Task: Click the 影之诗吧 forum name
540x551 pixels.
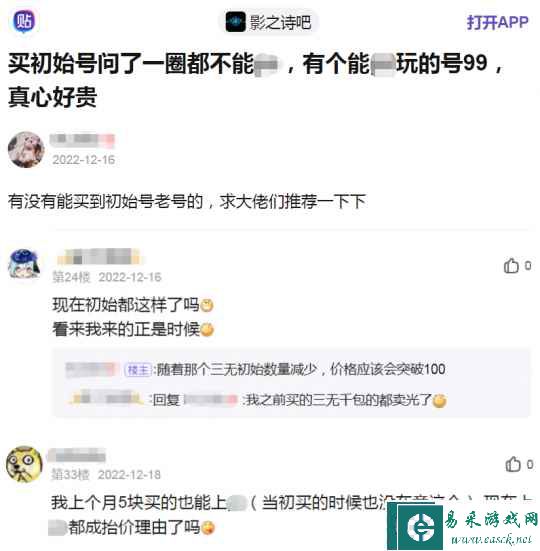Action: point(280,22)
